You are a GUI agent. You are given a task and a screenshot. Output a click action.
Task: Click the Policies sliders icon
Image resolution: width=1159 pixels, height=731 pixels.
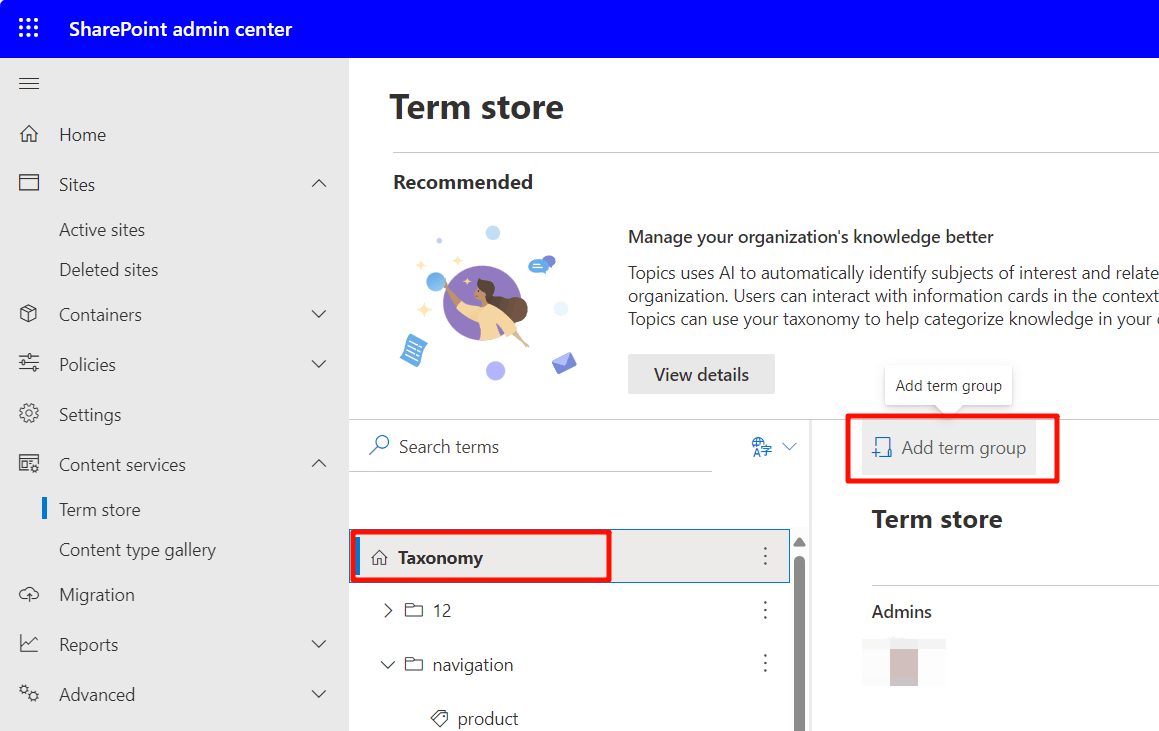pyautogui.click(x=29, y=364)
